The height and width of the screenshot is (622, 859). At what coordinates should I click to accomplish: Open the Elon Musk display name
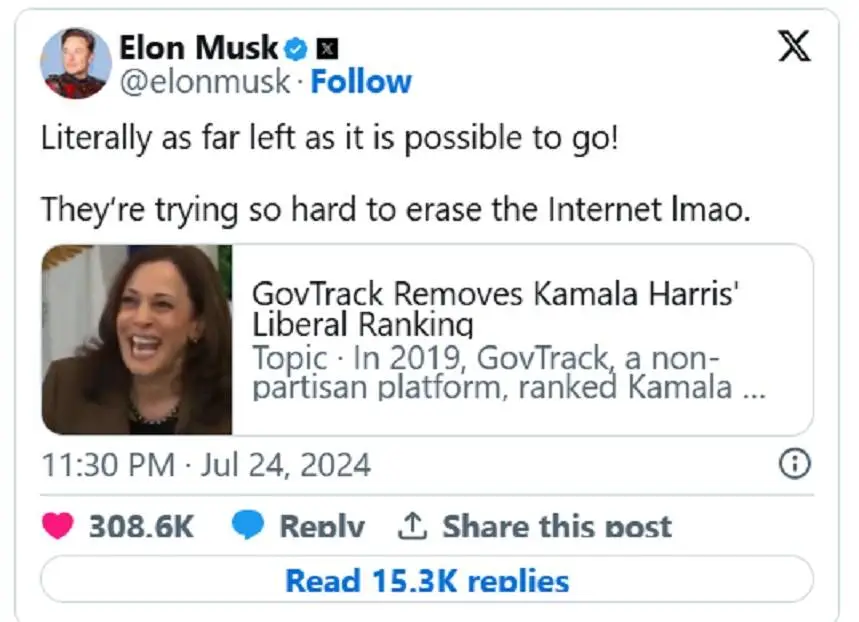tap(198, 47)
